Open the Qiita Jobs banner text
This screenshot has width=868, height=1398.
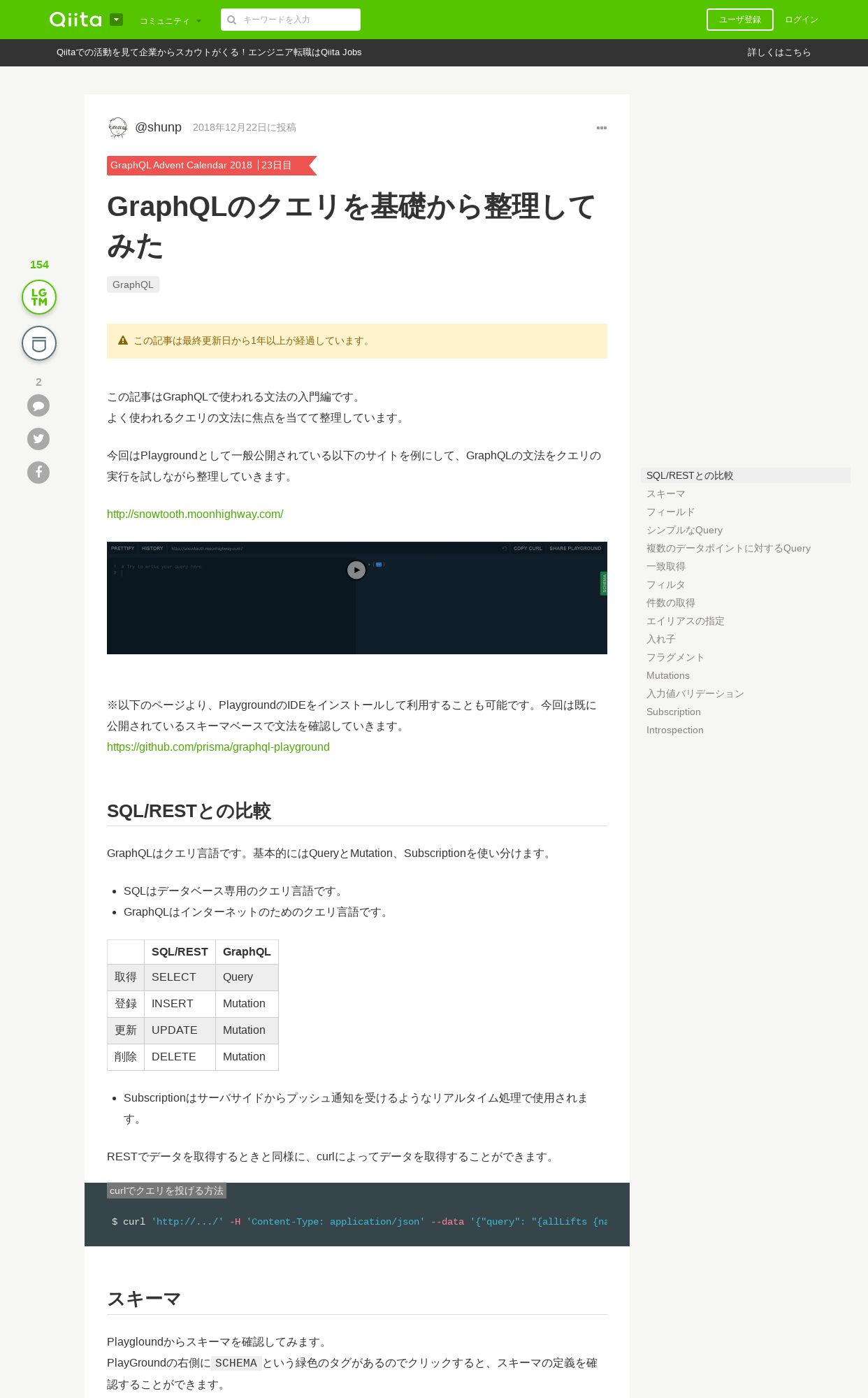[x=209, y=52]
